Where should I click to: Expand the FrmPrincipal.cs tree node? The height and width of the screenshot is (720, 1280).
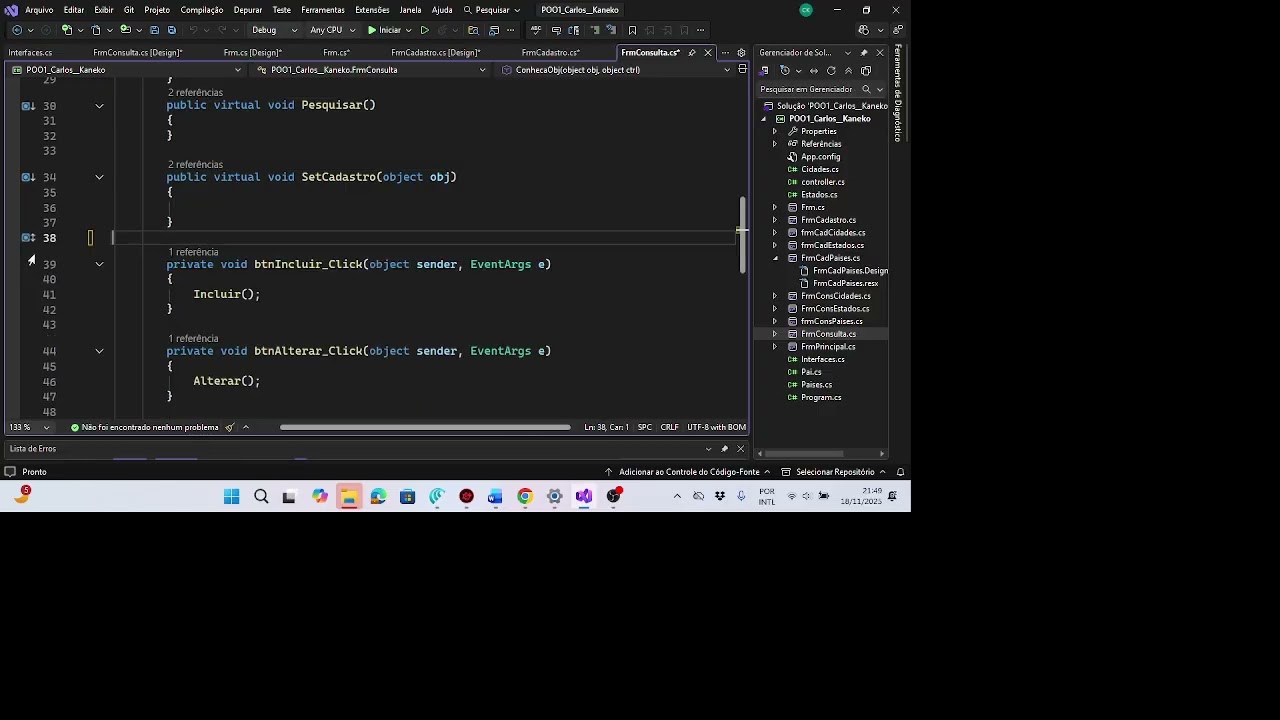(x=774, y=347)
